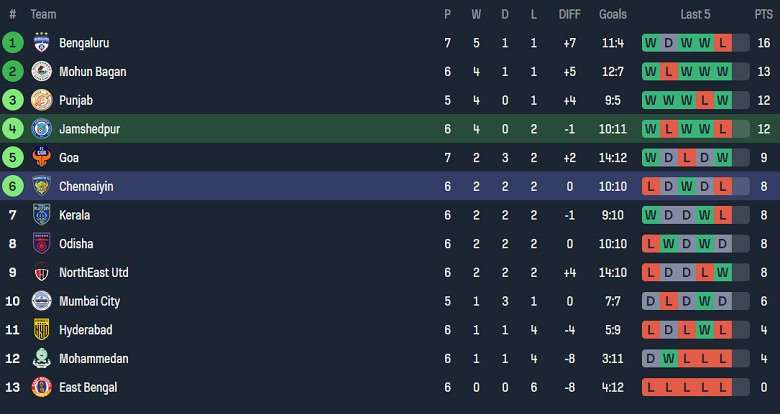Viewport: 780px width, 414px height.
Task: Sort table by PTS column header
Action: pos(763,14)
